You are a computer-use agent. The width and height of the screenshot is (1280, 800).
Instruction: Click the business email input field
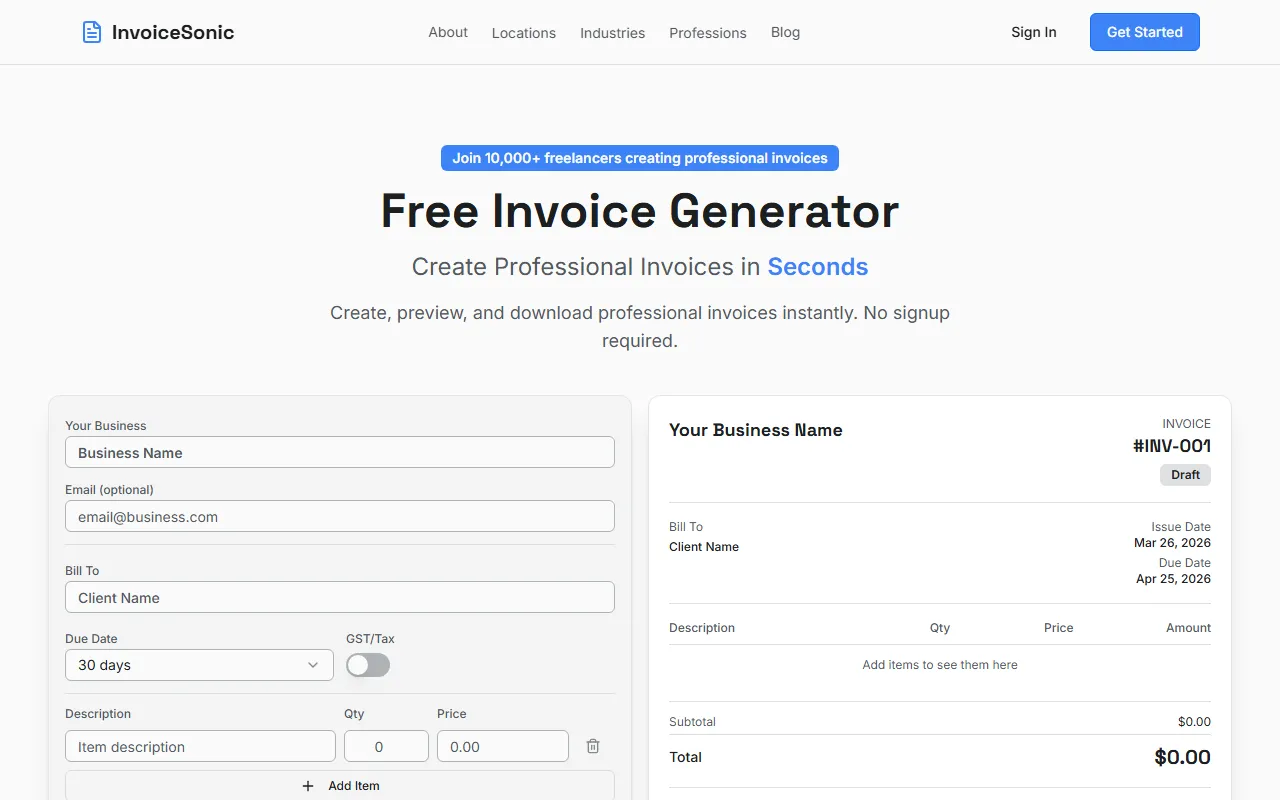340,516
